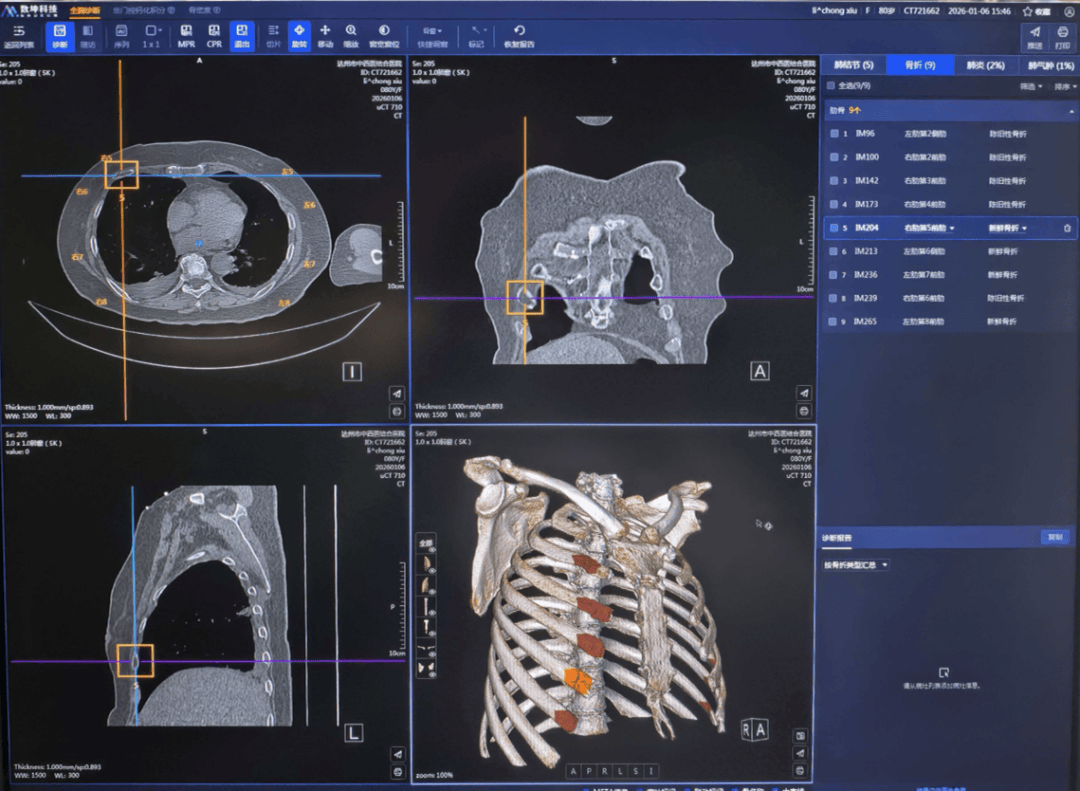Open the filter dropdown in fracture list
The image size is (1080, 791).
pyautogui.click(x=1030, y=86)
